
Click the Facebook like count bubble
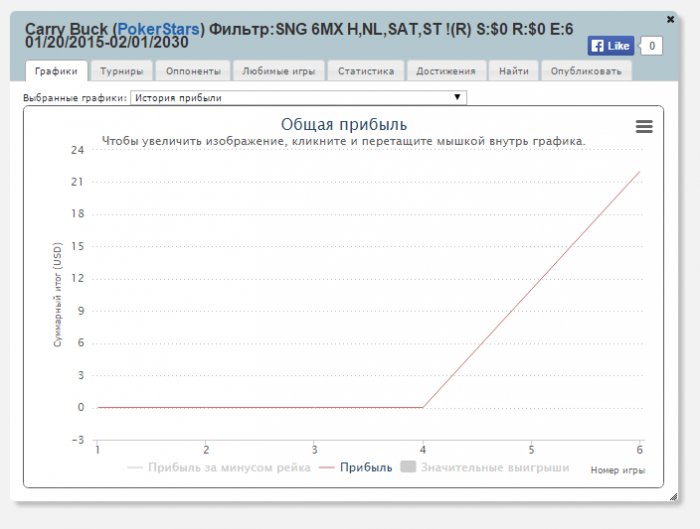(651, 46)
